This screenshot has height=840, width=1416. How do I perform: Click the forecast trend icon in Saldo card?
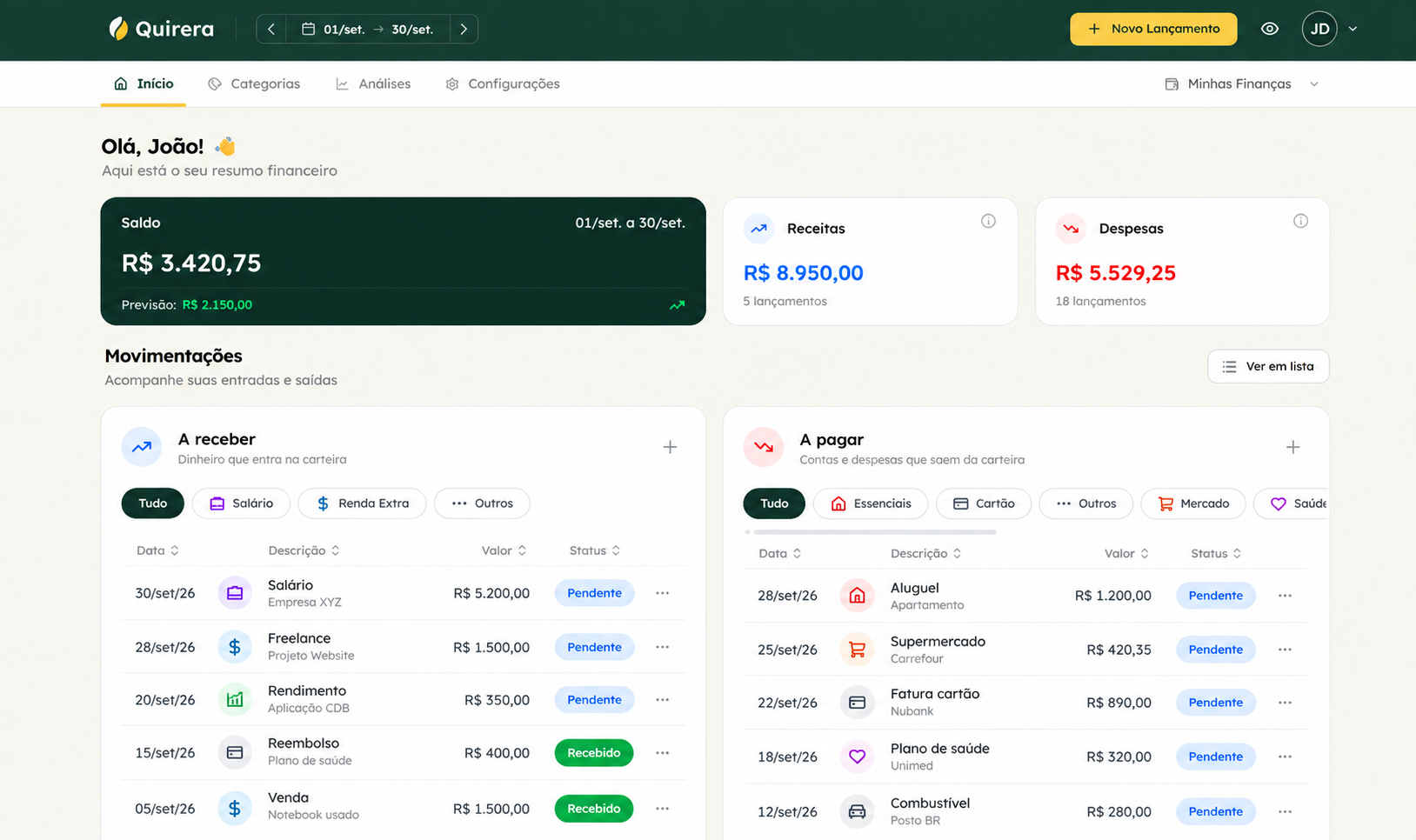click(677, 305)
